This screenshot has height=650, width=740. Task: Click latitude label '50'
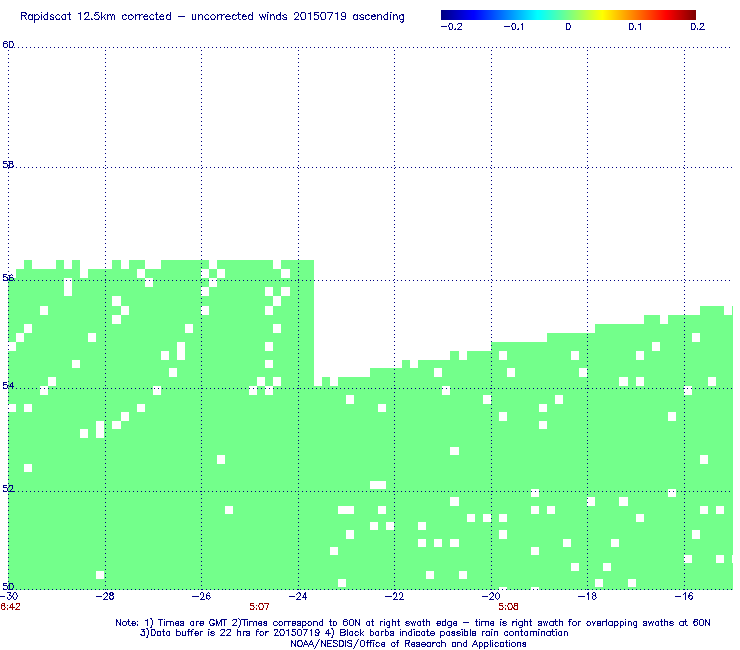point(8,586)
